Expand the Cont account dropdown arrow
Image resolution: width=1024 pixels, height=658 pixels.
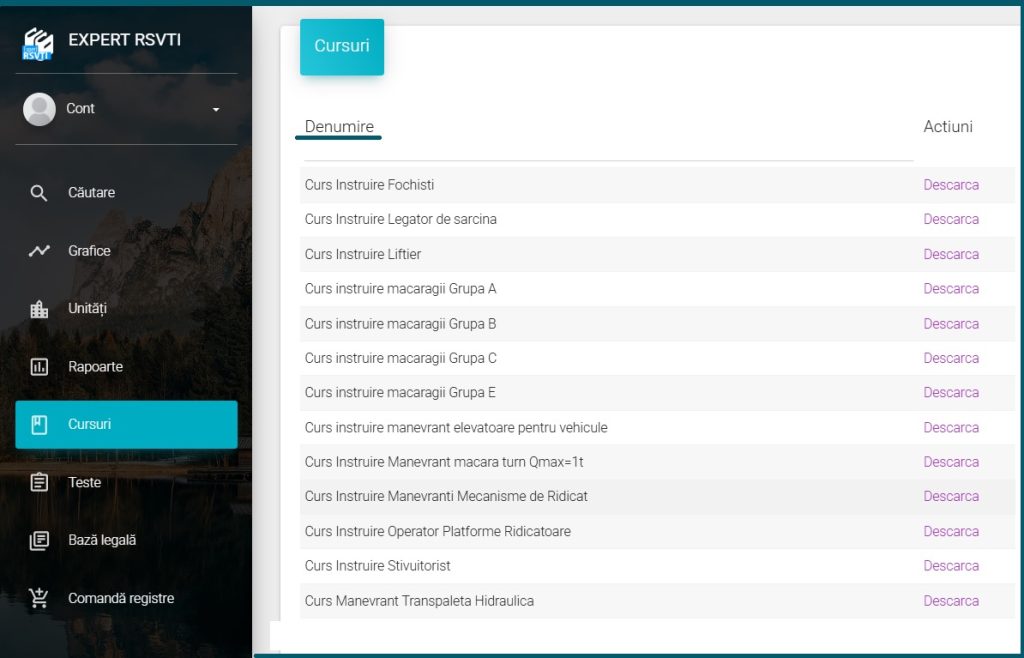216,109
